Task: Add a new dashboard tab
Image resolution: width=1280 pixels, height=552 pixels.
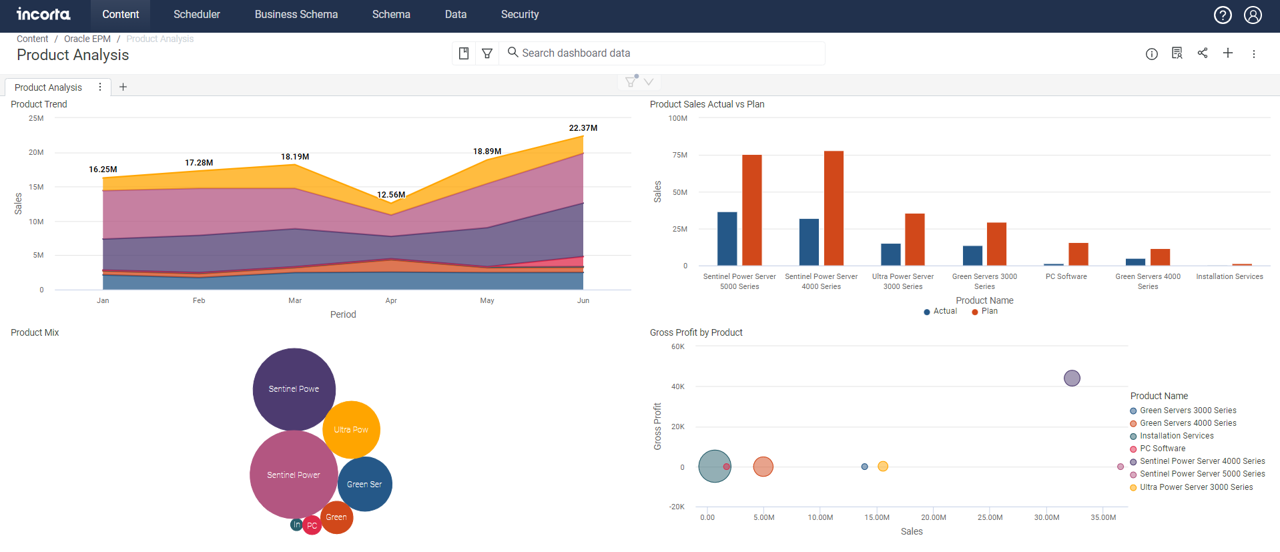Action: 123,87
